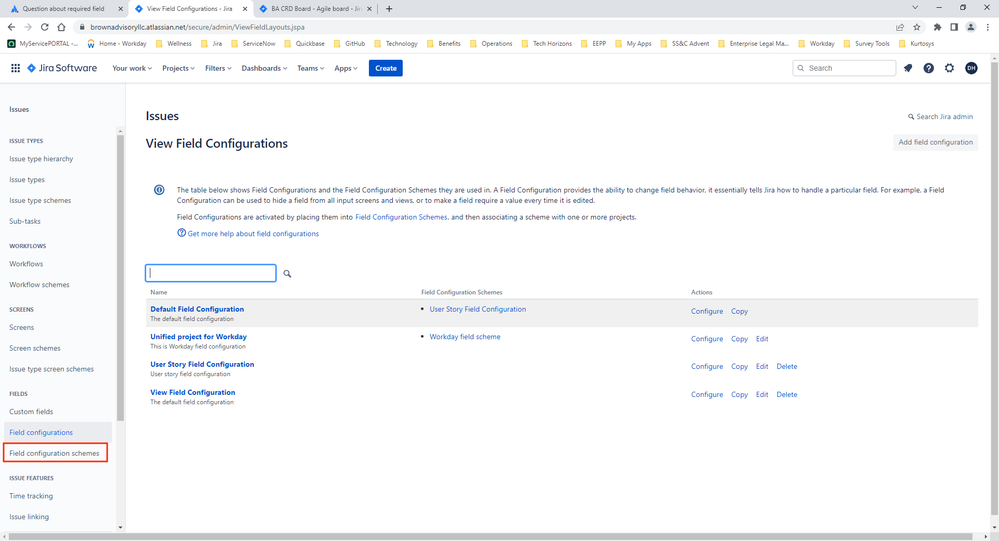This screenshot has width=999, height=541.
Task: Open the notifications bell icon
Action: coord(908,68)
